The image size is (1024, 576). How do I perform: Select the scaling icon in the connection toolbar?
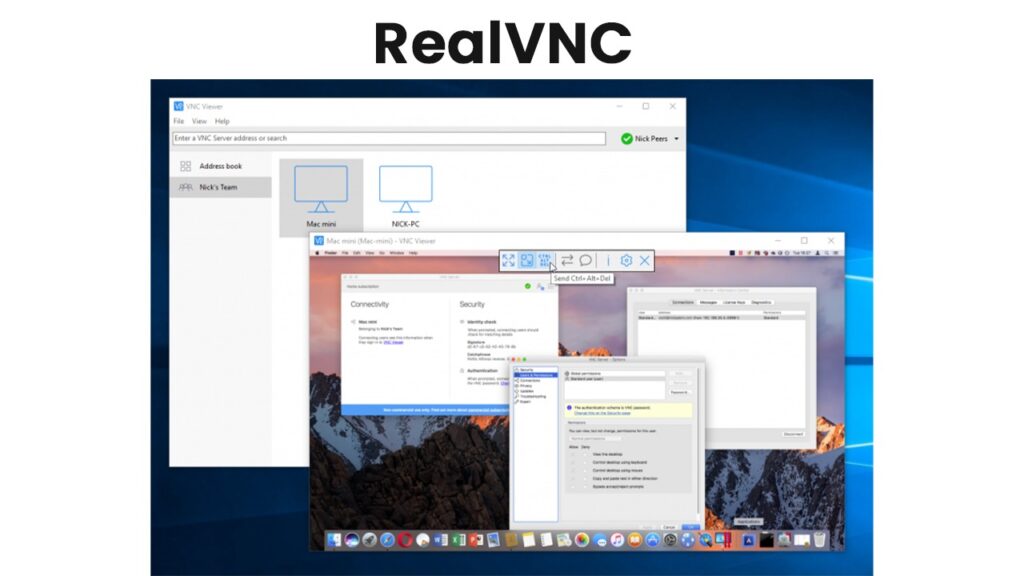click(527, 260)
